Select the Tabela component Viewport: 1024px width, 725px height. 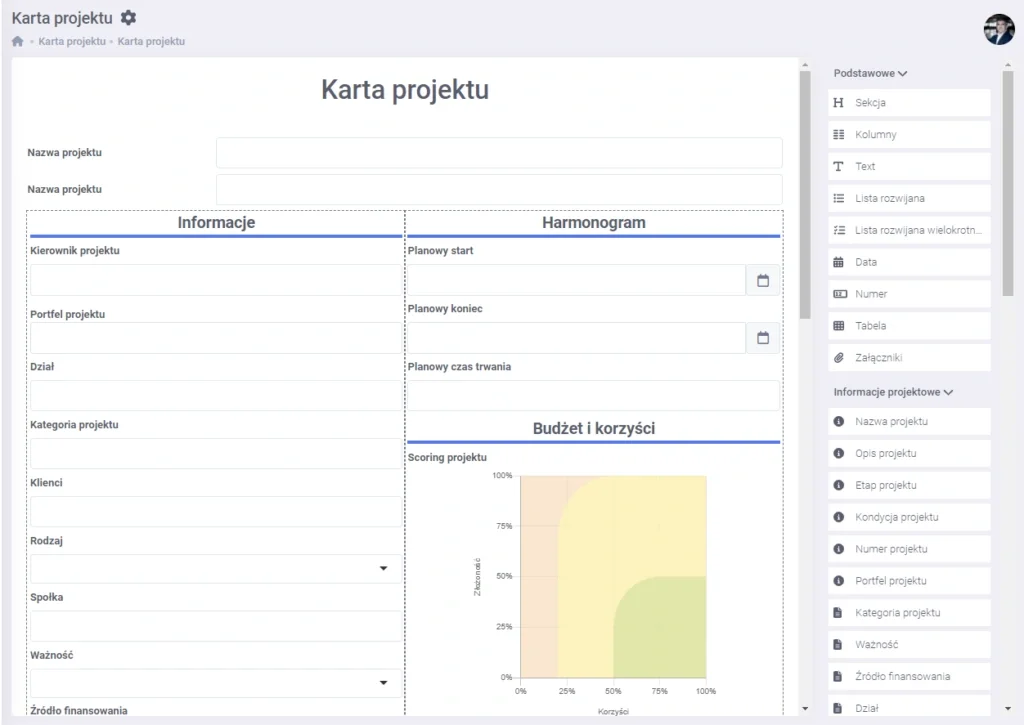[909, 326]
